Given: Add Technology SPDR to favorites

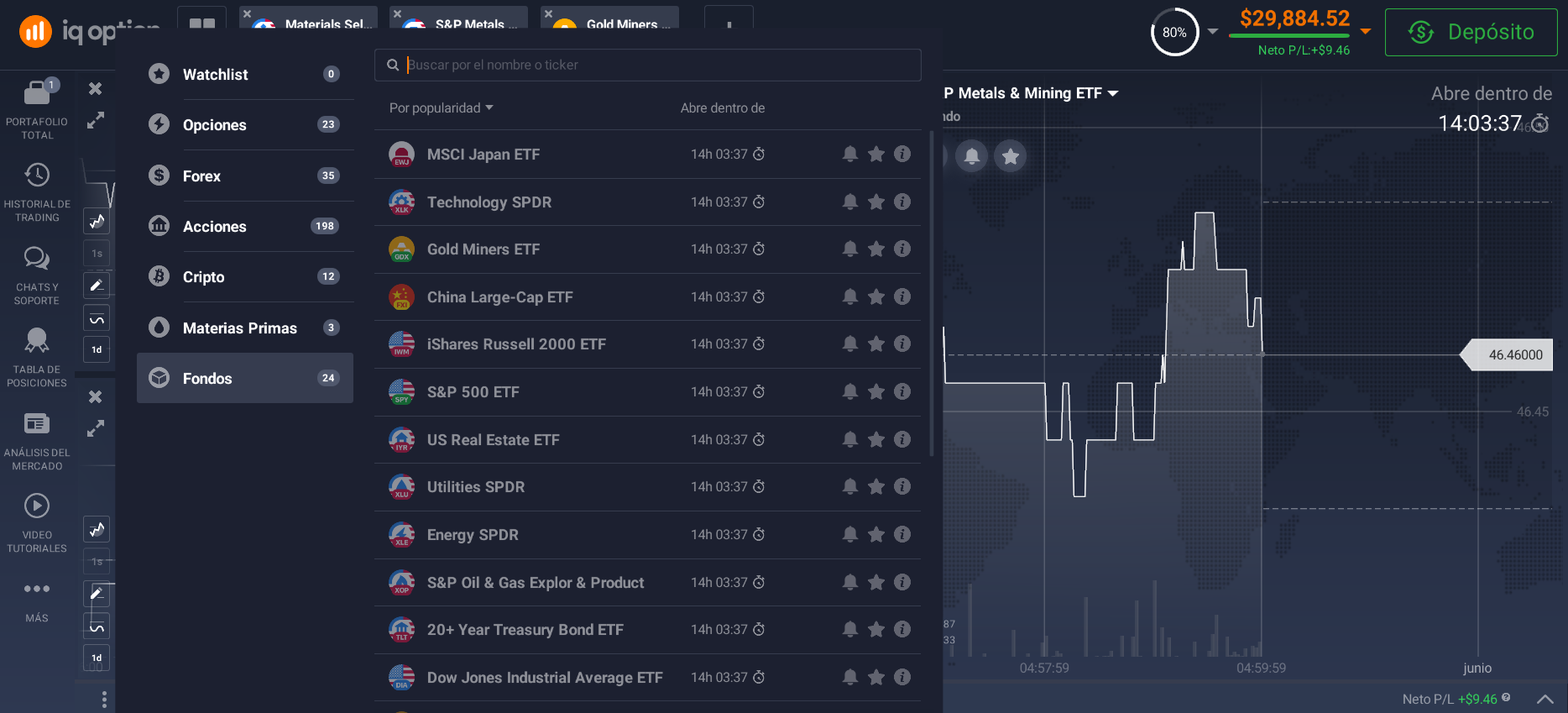Looking at the screenshot, I should coord(876,202).
